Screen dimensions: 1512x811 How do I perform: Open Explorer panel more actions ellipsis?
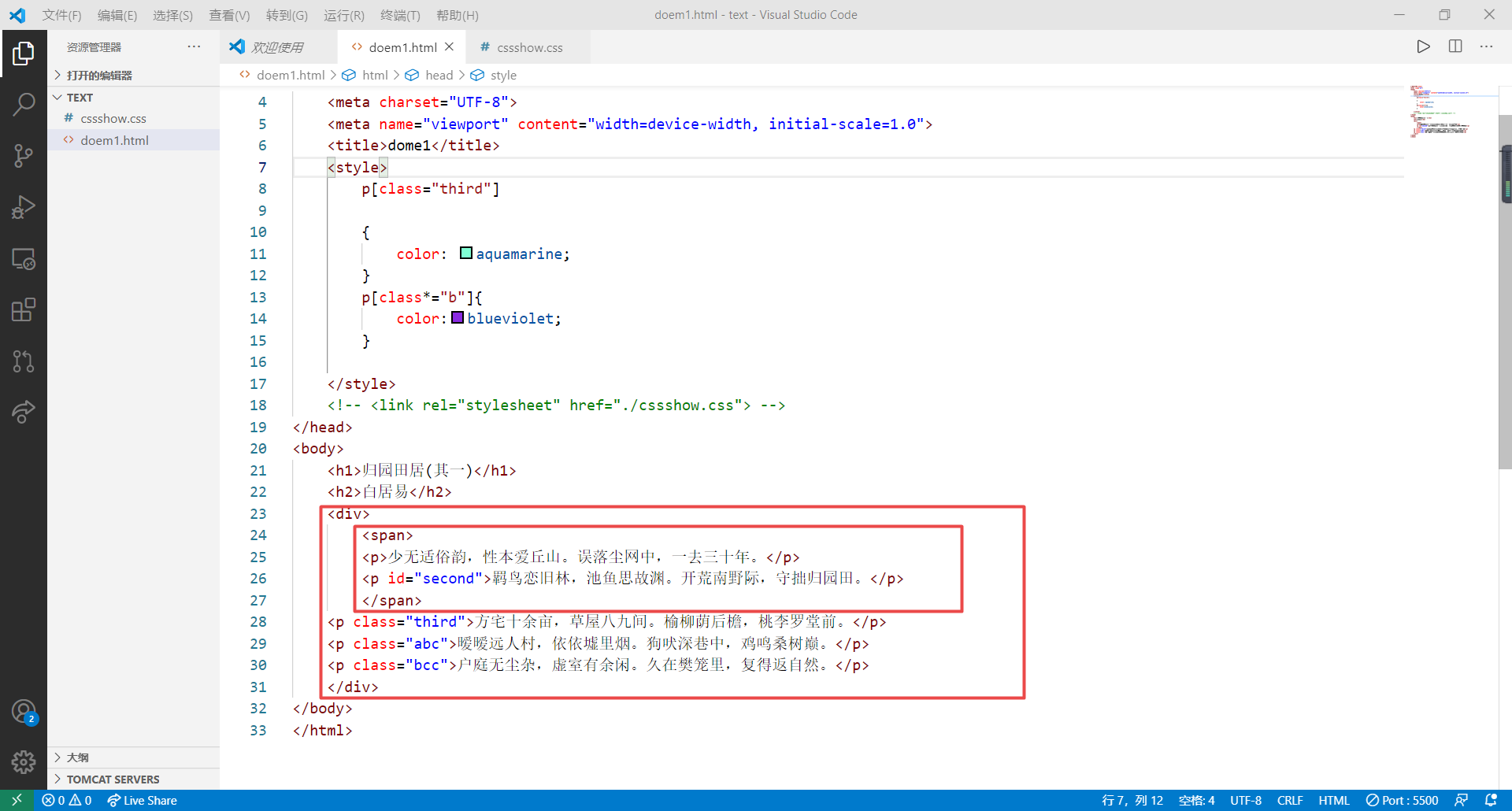[194, 46]
